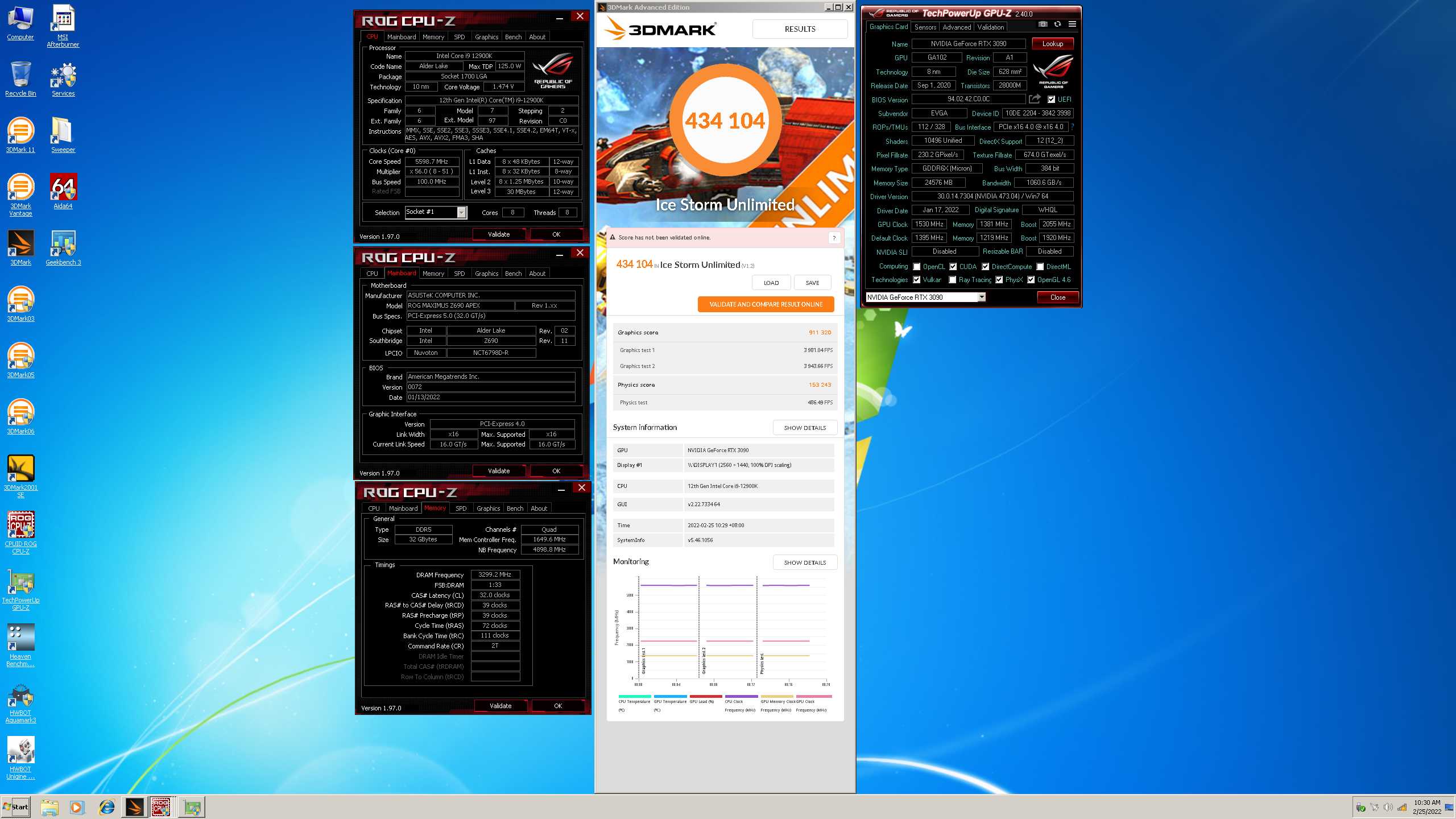The width and height of the screenshot is (1456, 819).
Task: Open Internet Explorer from taskbar
Action: coord(106,807)
